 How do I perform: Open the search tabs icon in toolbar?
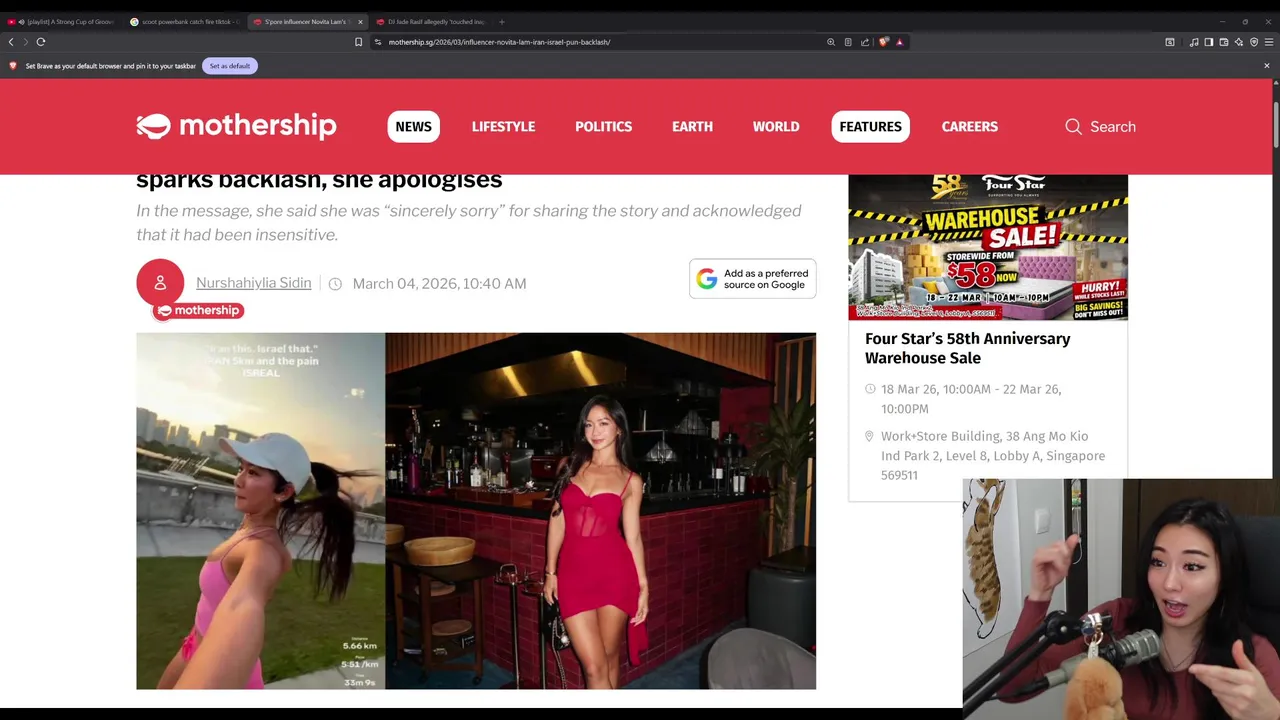click(1170, 42)
